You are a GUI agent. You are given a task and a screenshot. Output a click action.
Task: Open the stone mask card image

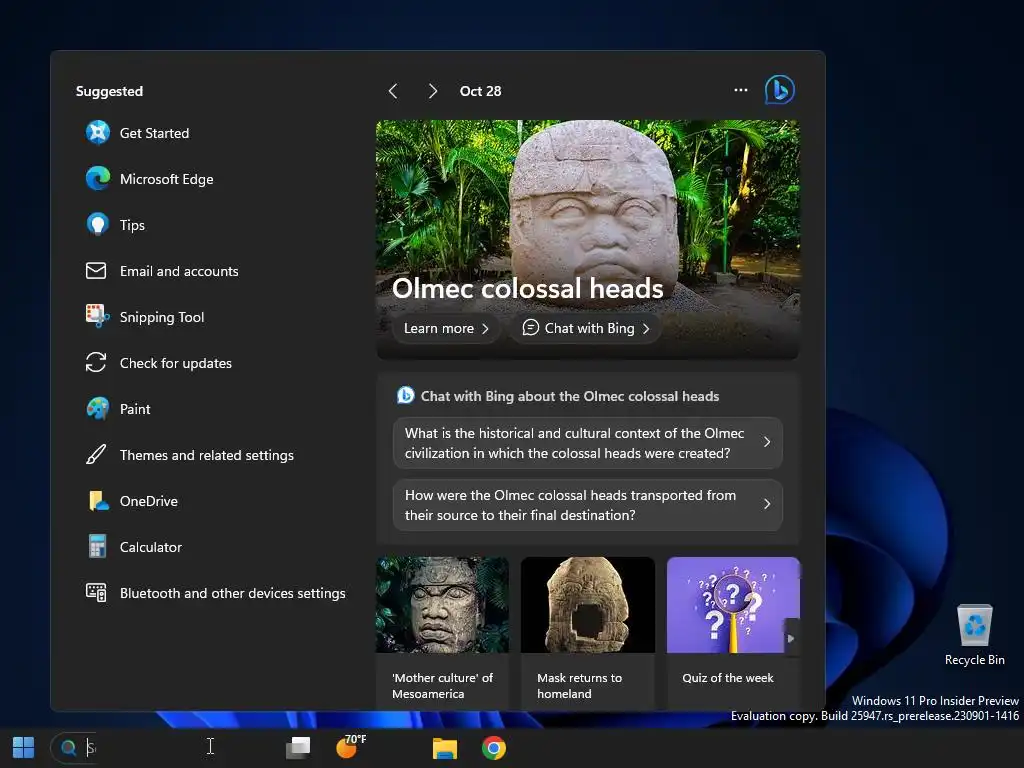click(x=588, y=605)
